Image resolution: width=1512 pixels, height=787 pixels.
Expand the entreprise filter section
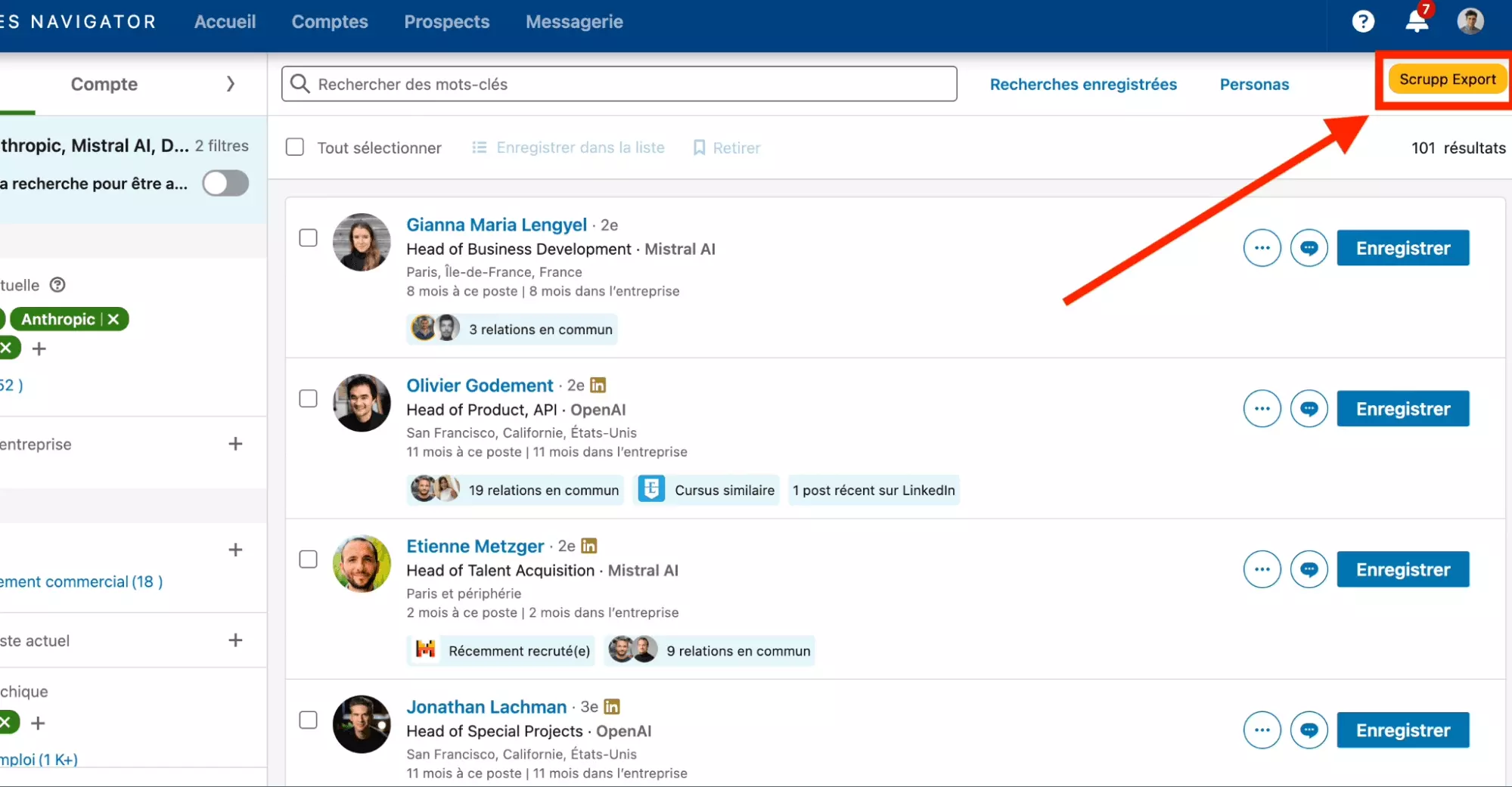pyautogui.click(x=235, y=444)
